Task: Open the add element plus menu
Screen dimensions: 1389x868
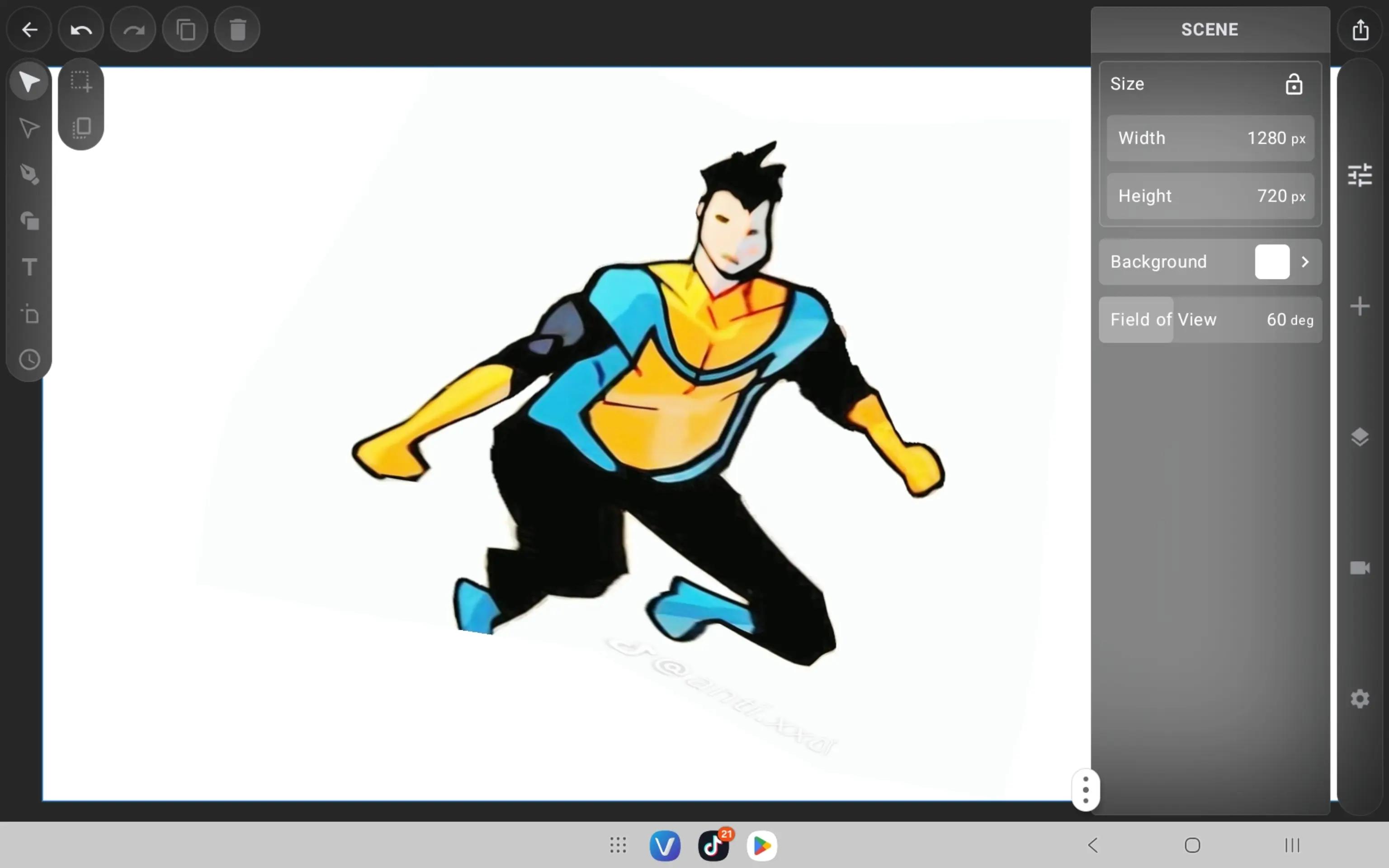Action: click(1360, 306)
